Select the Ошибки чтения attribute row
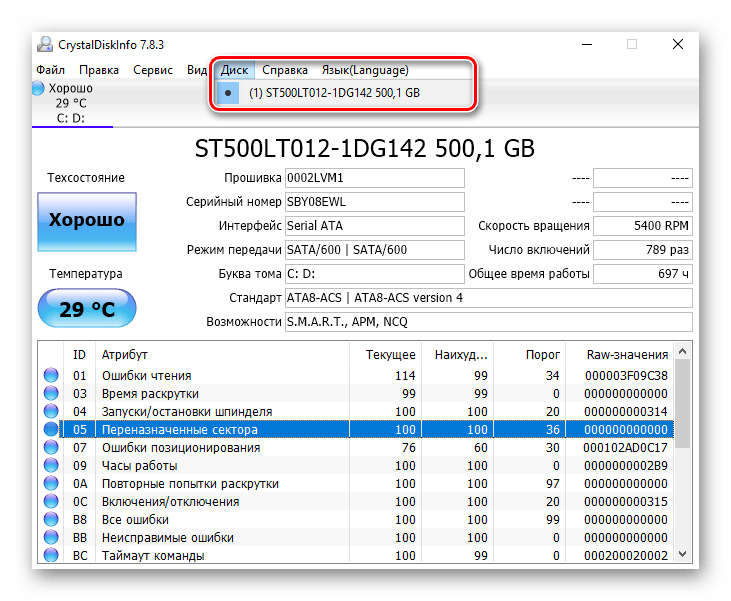The height and width of the screenshot is (601, 731). [356, 375]
